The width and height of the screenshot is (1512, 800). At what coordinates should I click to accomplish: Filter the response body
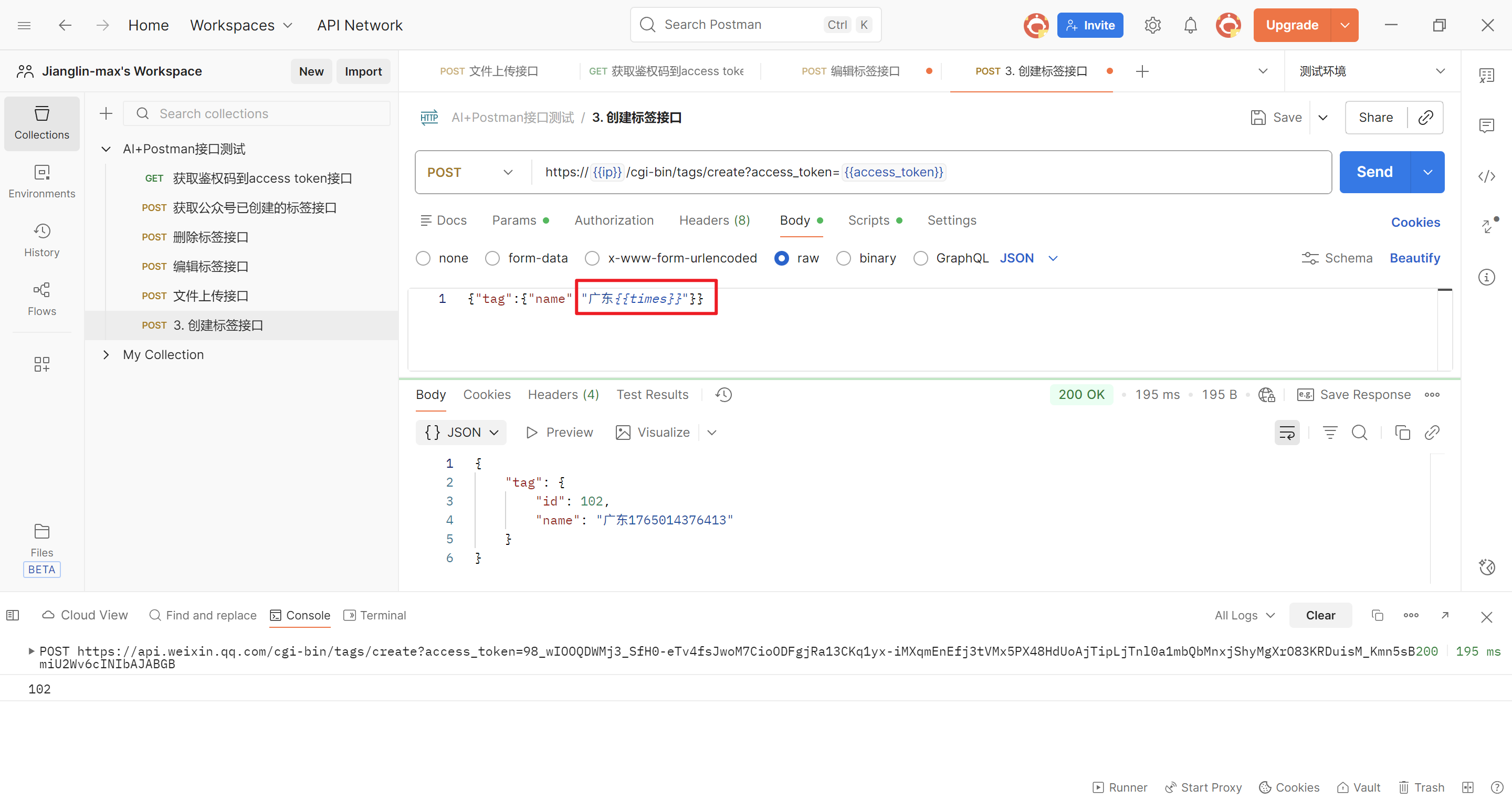click(x=1329, y=433)
